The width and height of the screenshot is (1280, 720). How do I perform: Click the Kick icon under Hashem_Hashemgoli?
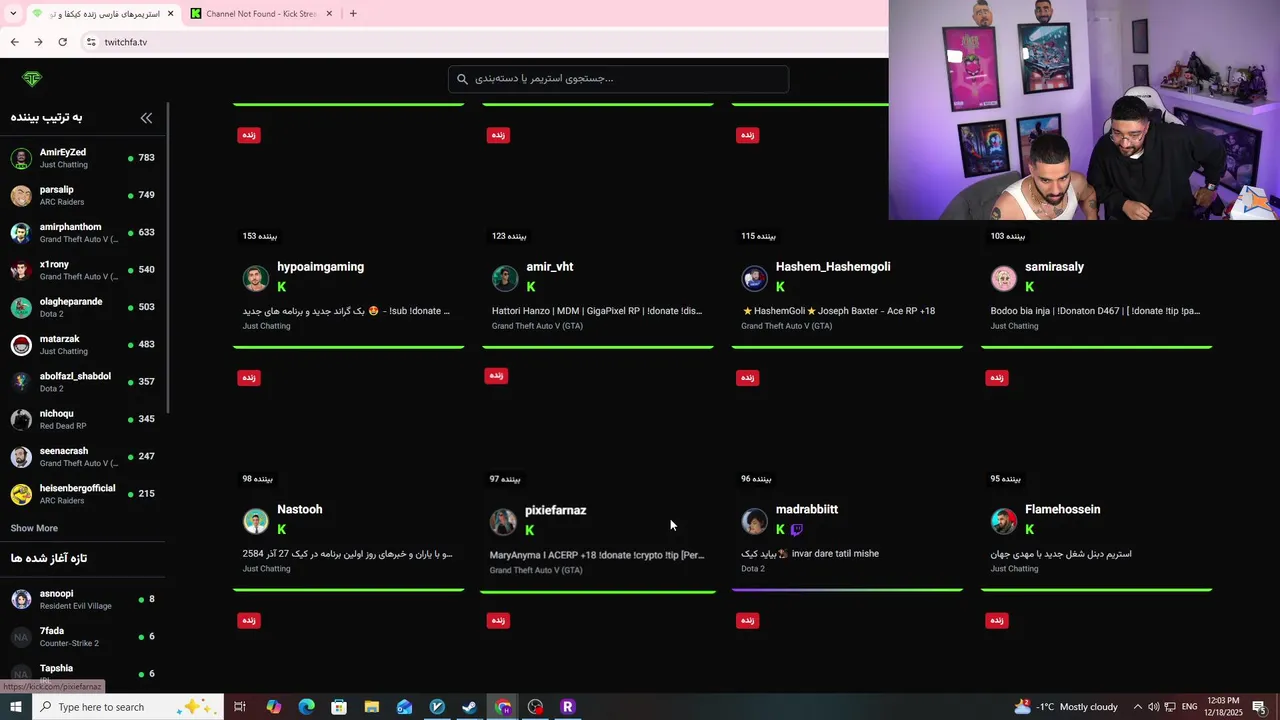click(780, 287)
